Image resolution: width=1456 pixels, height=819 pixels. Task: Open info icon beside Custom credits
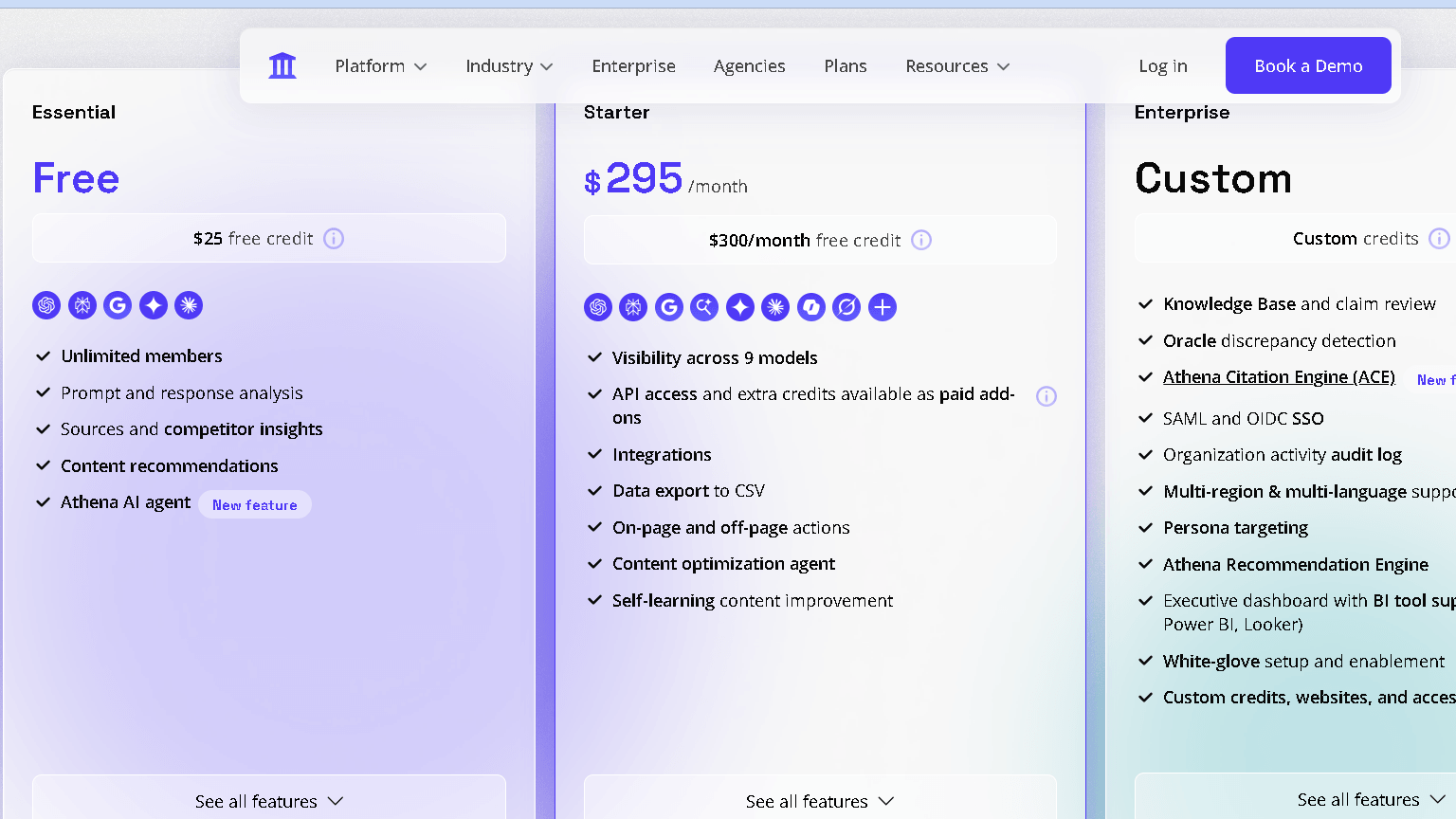[x=1439, y=239]
